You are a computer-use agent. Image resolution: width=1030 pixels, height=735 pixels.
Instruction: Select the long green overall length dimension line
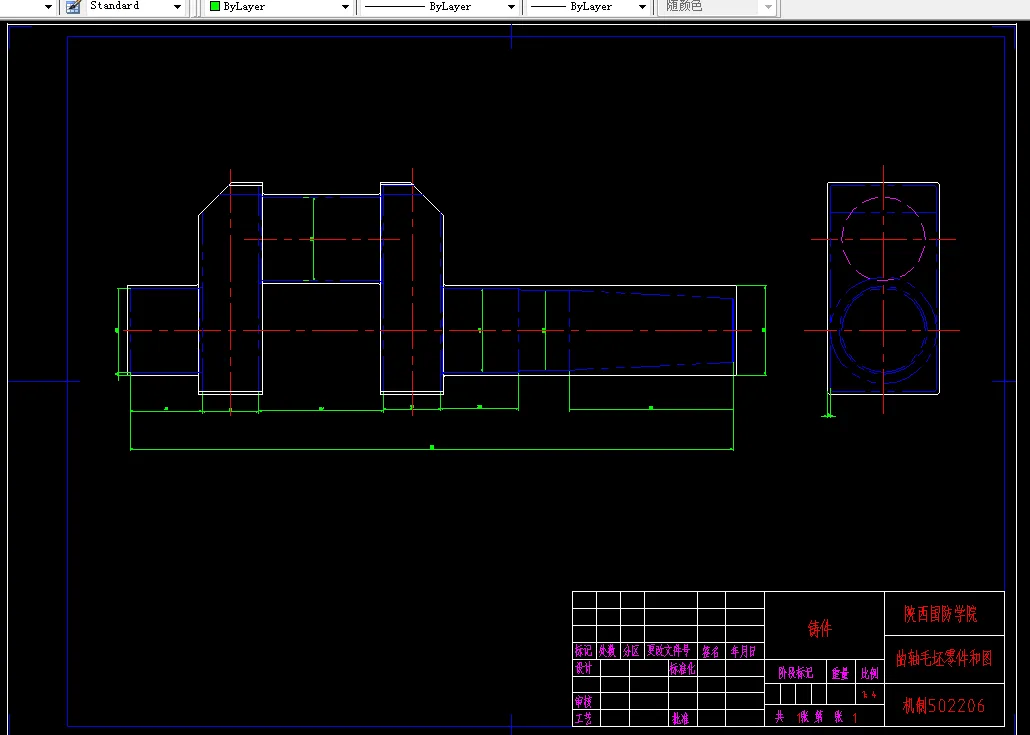click(x=432, y=449)
